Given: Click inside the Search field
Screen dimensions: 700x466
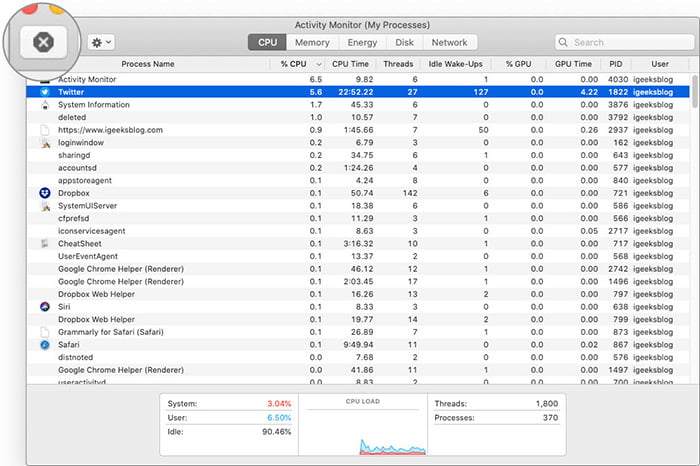Looking at the screenshot, I should tap(624, 42).
